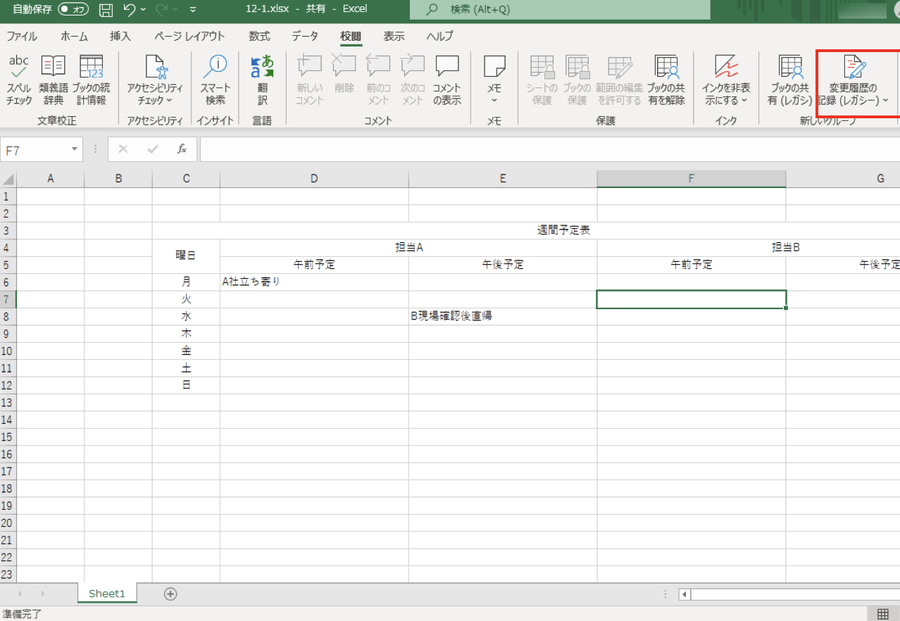Click Unshare Workbook (ブックの共有を解除)

(666, 80)
